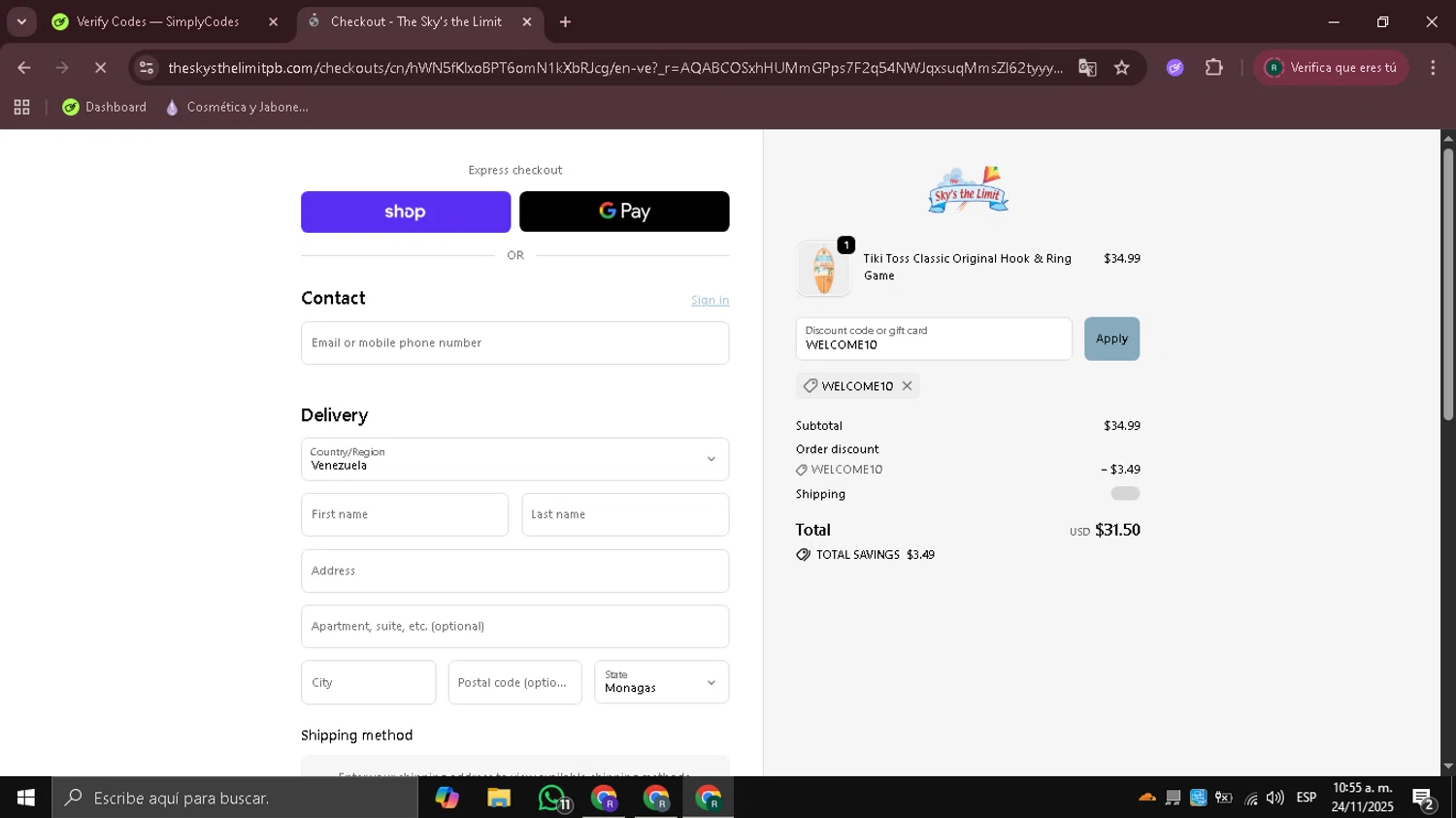Focus Apartment, suite, etc. field
The width and height of the screenshot is (1456, 818).
coord(514,627)
